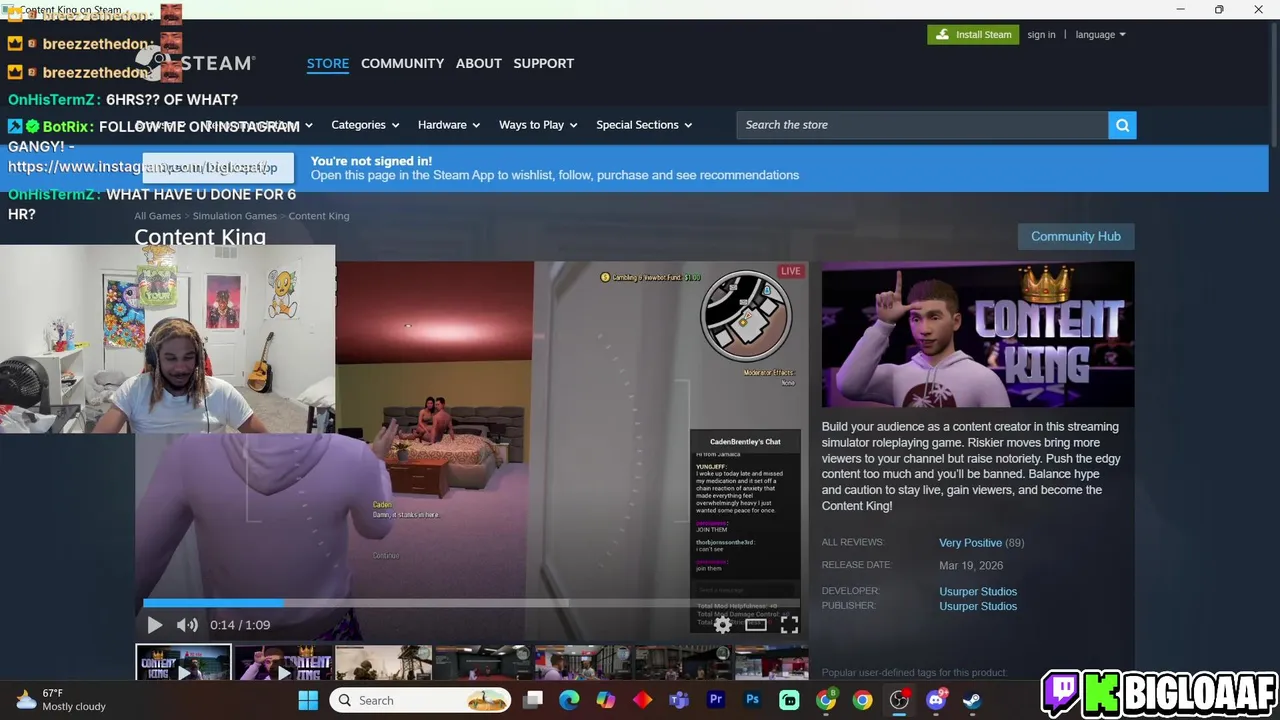Image resolution: width=1280 pixels, height=720 pixels.
Task: Expand the Categories menu
Action: point(365,125)
